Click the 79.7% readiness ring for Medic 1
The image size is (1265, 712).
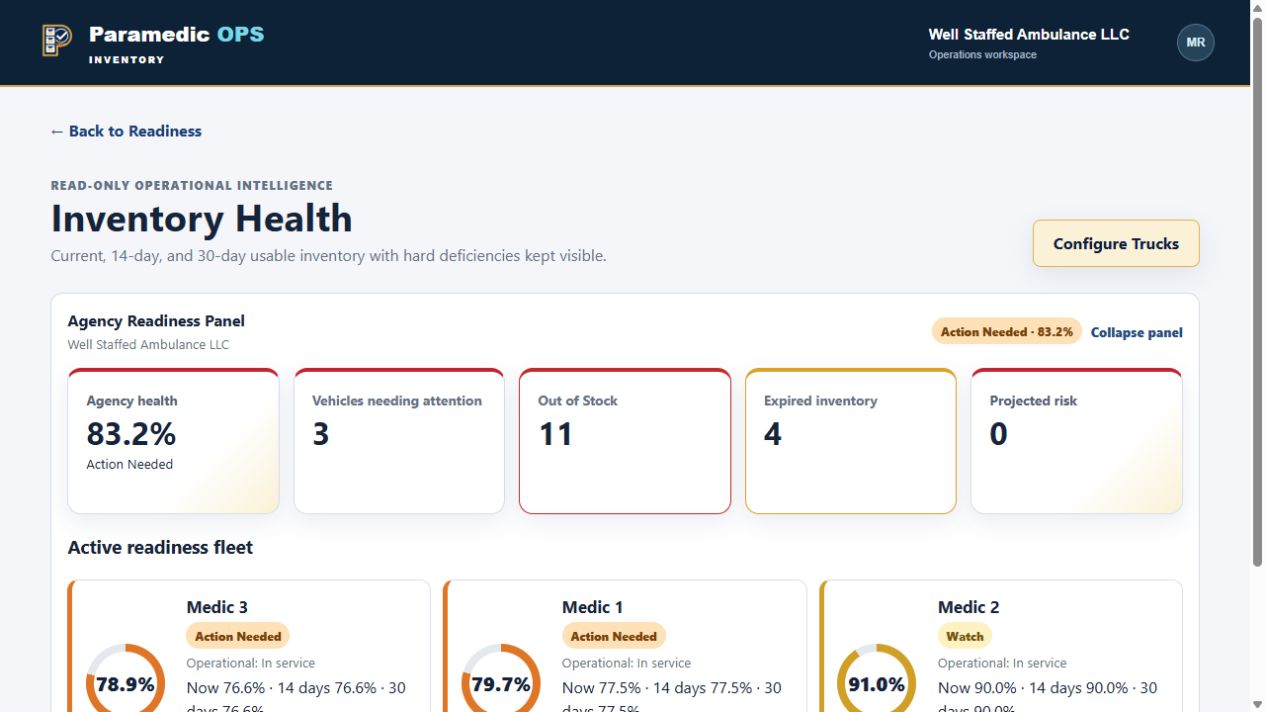coord(501,683)
